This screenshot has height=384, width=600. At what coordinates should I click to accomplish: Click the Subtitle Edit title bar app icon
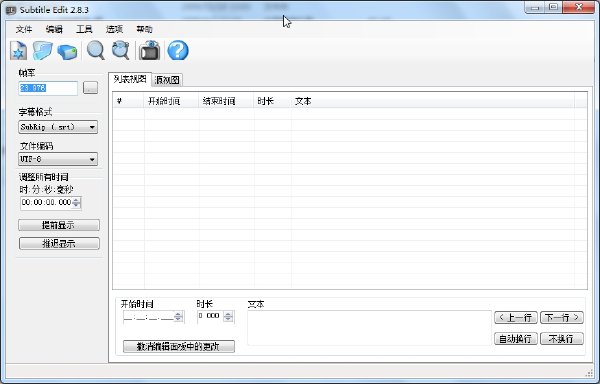point(11,10)
